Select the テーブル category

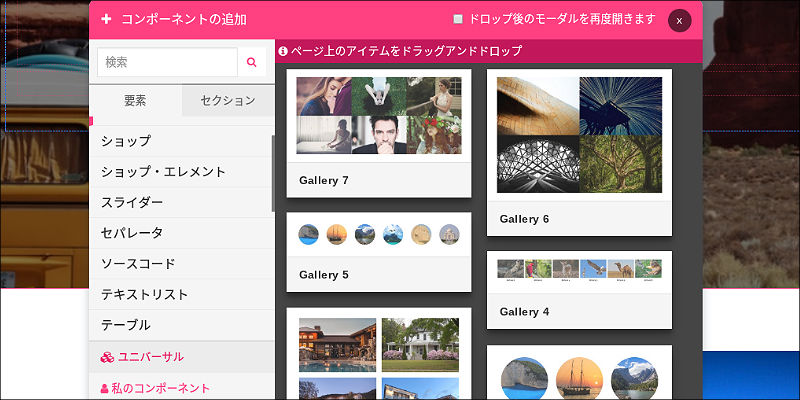pyautogui.click(x=181, y=325)
